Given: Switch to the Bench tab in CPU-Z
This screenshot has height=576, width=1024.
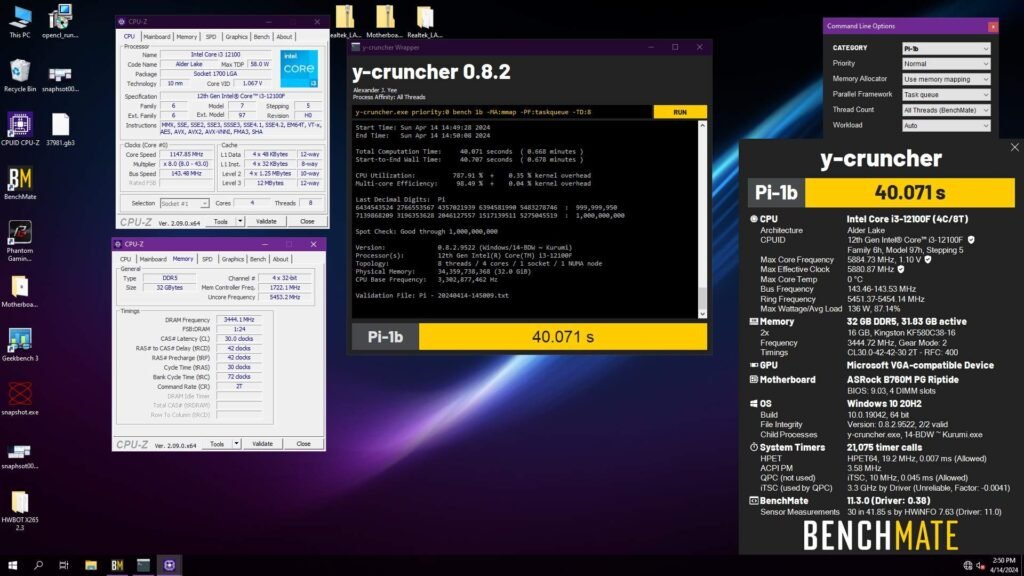Looking at the screenshot, I should (261, 36).
